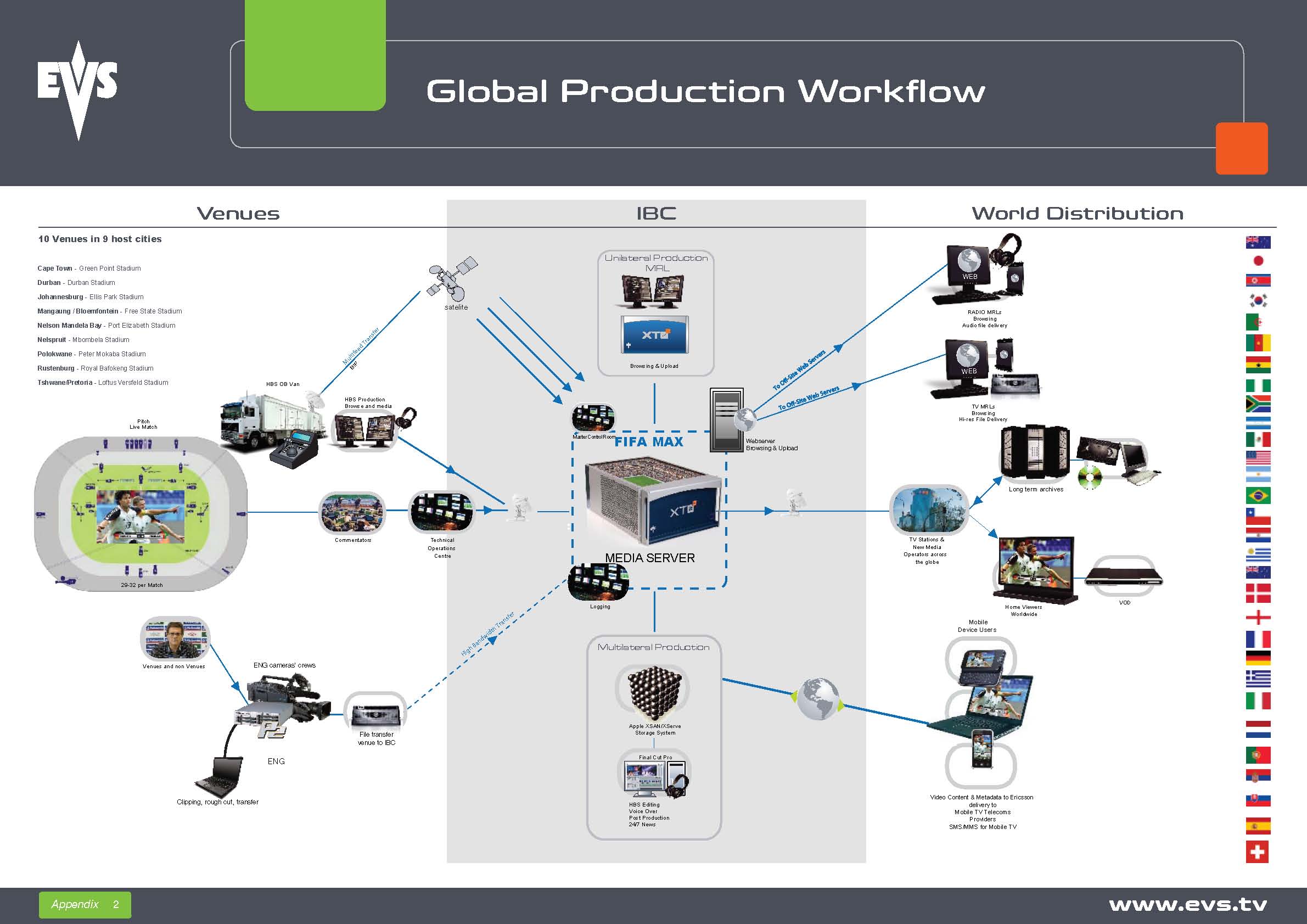
Task: Click the EVS logo
Action: tap(77, 90)
